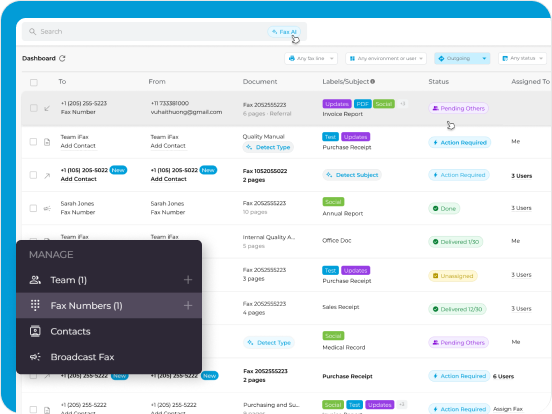Screen dimensions: 552x414
Task: Click the Fax AI button in search bar
Action: click(x=284, y=32)
